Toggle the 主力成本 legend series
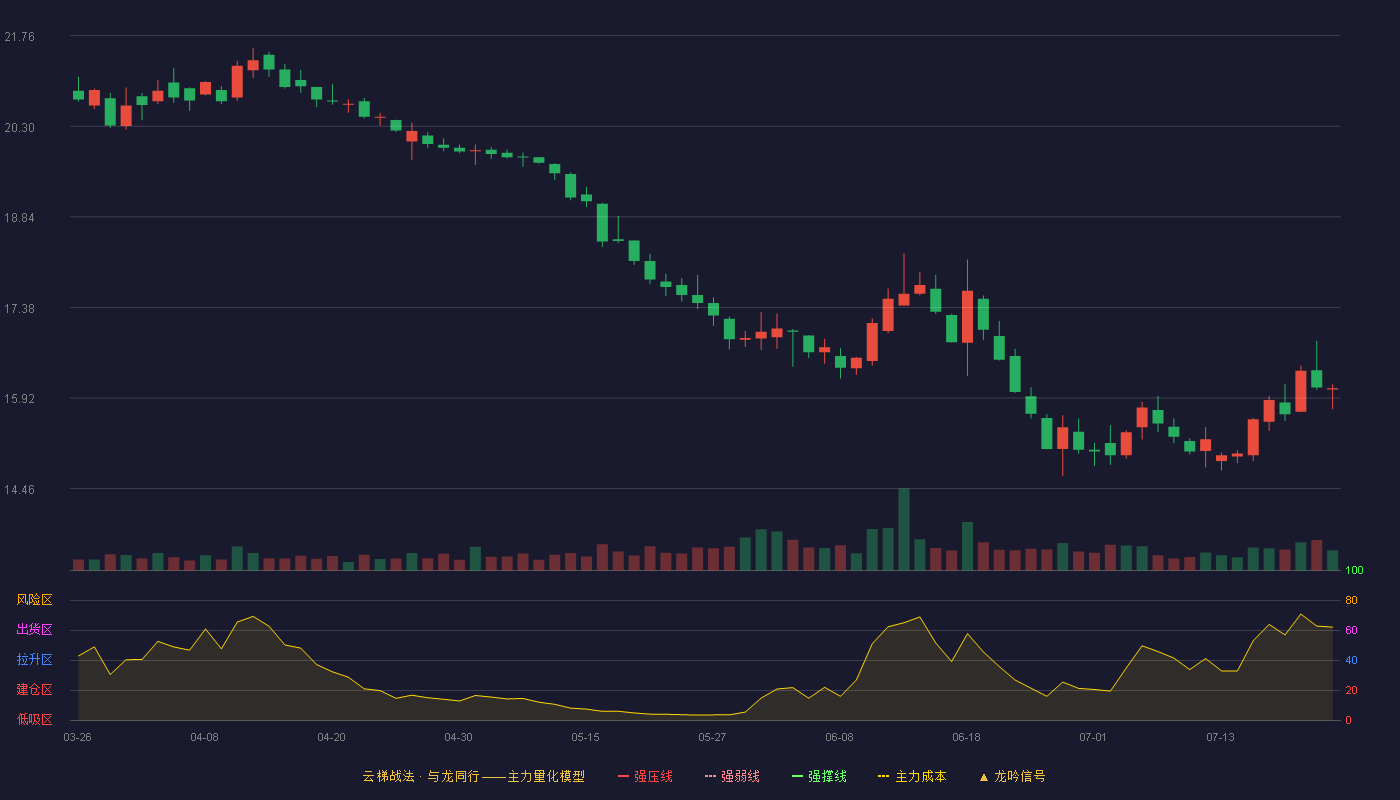 912,776
